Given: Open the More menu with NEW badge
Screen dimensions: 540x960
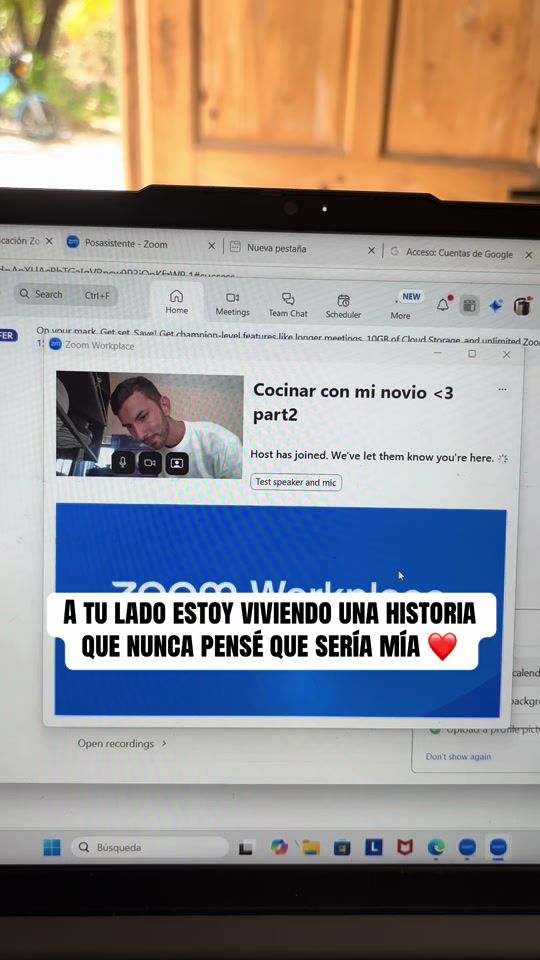Looking at the screenshot, I should click(403, 306).
